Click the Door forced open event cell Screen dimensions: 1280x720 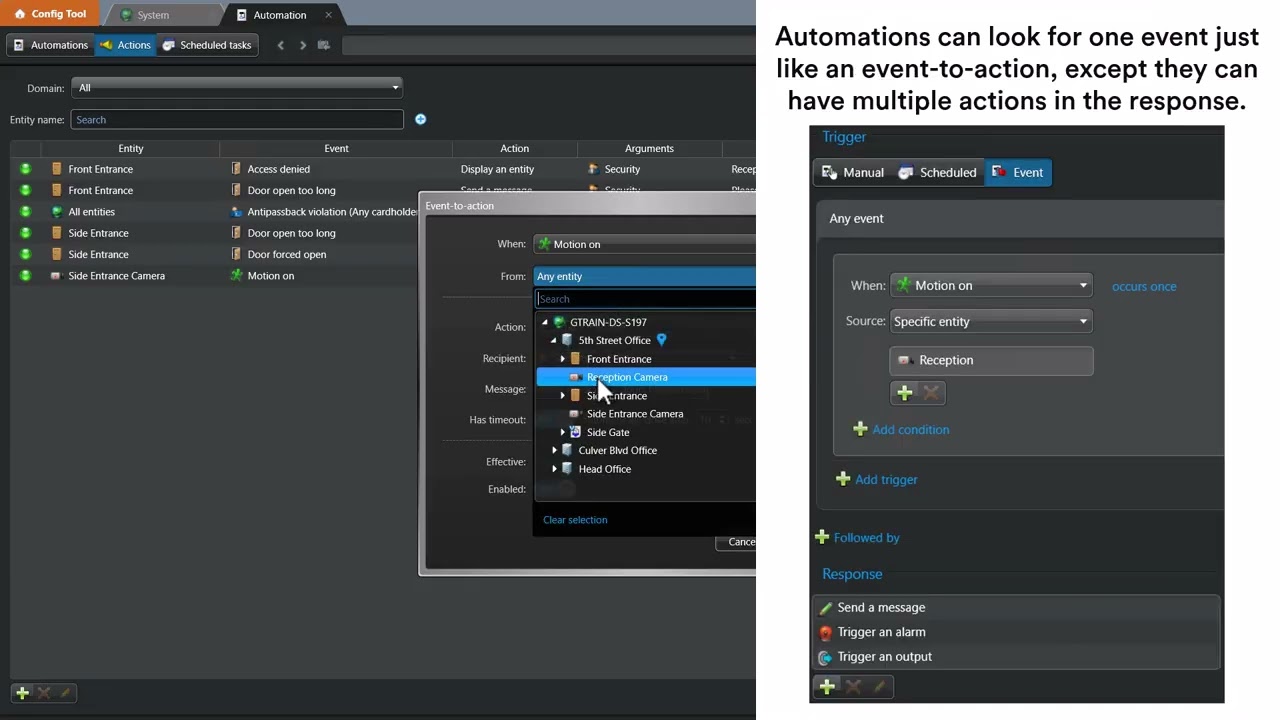point(287,254)
